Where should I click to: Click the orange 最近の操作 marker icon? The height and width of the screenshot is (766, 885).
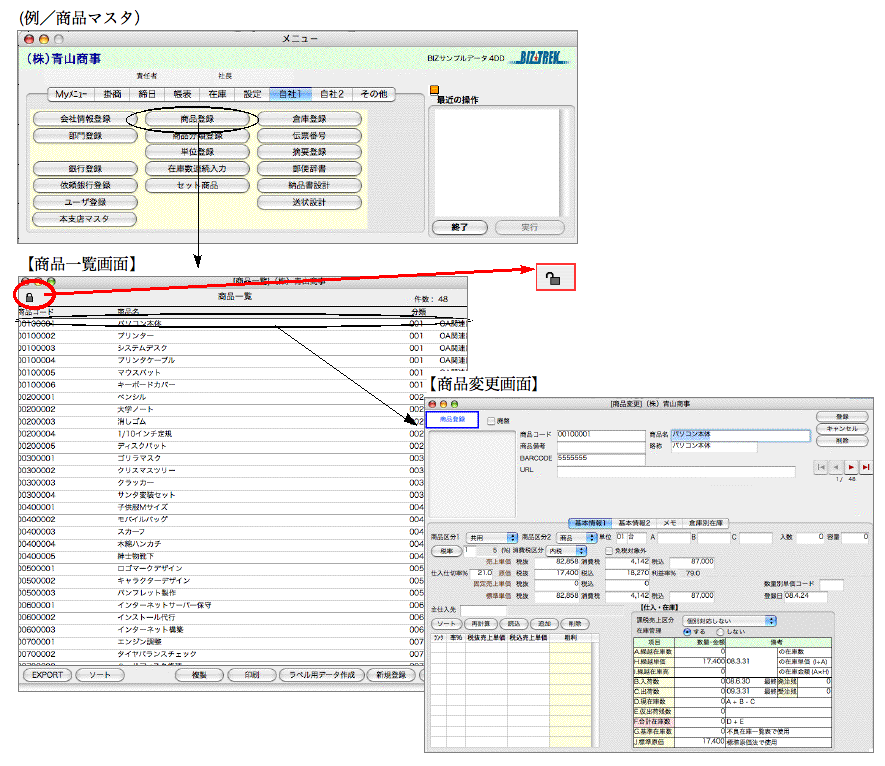[x=433, y=90]
